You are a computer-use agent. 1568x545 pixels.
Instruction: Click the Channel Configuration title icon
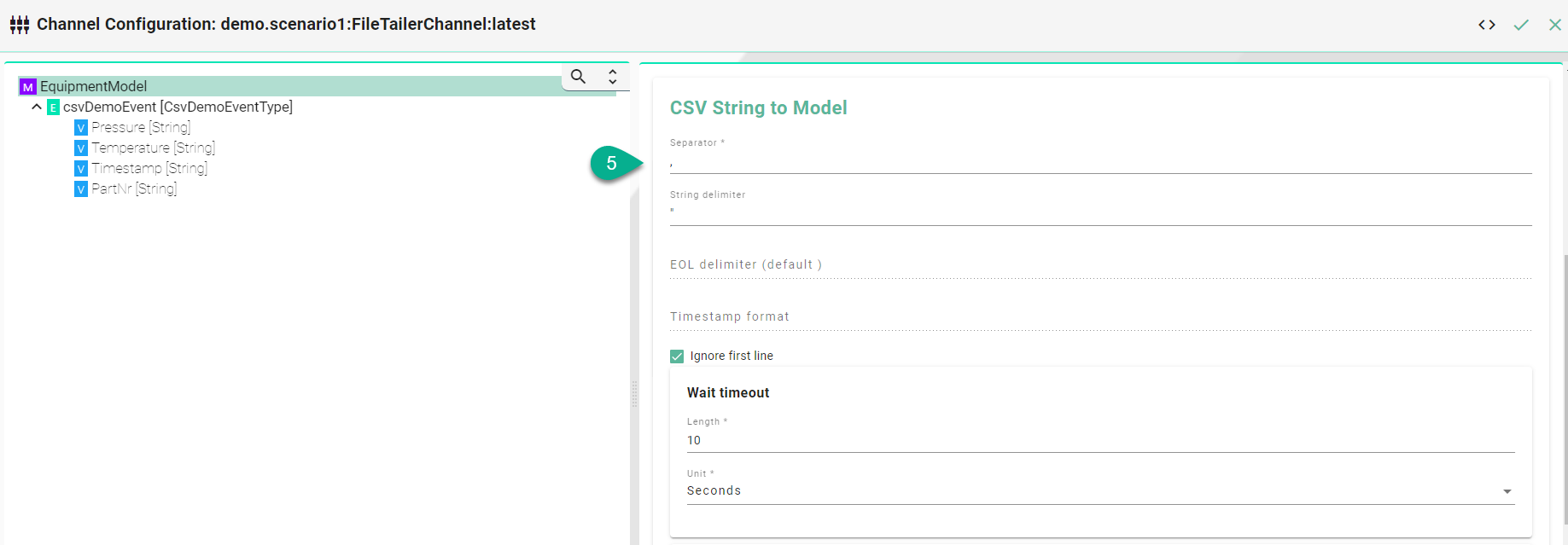coord(20,25)
